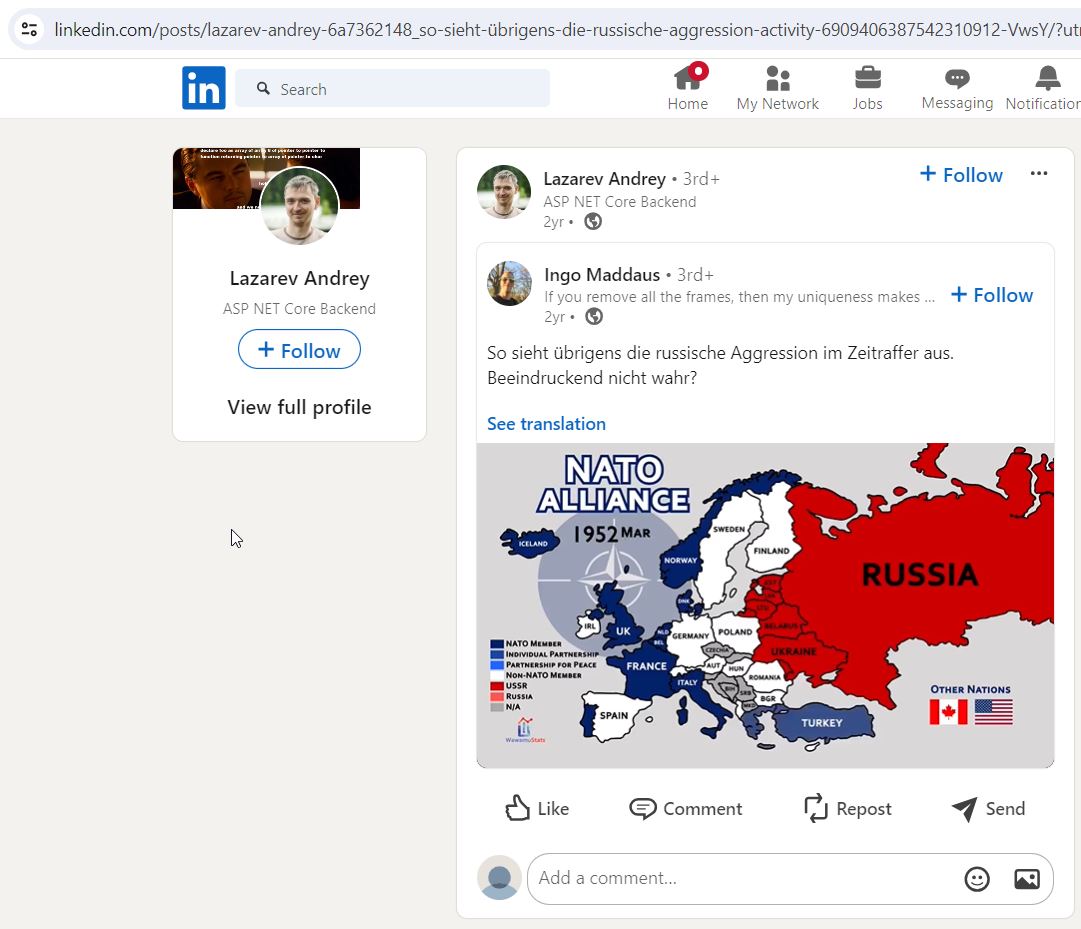Open the Messaging speech bubble icon
Viewport: 1081px width, 929px height.
tap(957, 78)
